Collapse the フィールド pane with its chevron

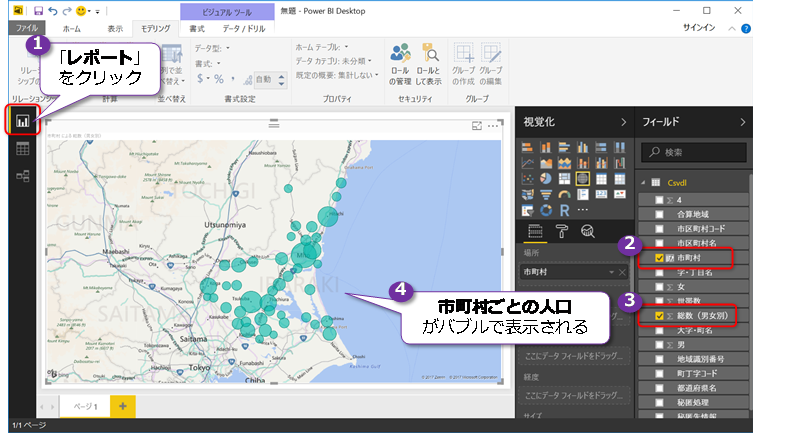[x=742, y=122]
